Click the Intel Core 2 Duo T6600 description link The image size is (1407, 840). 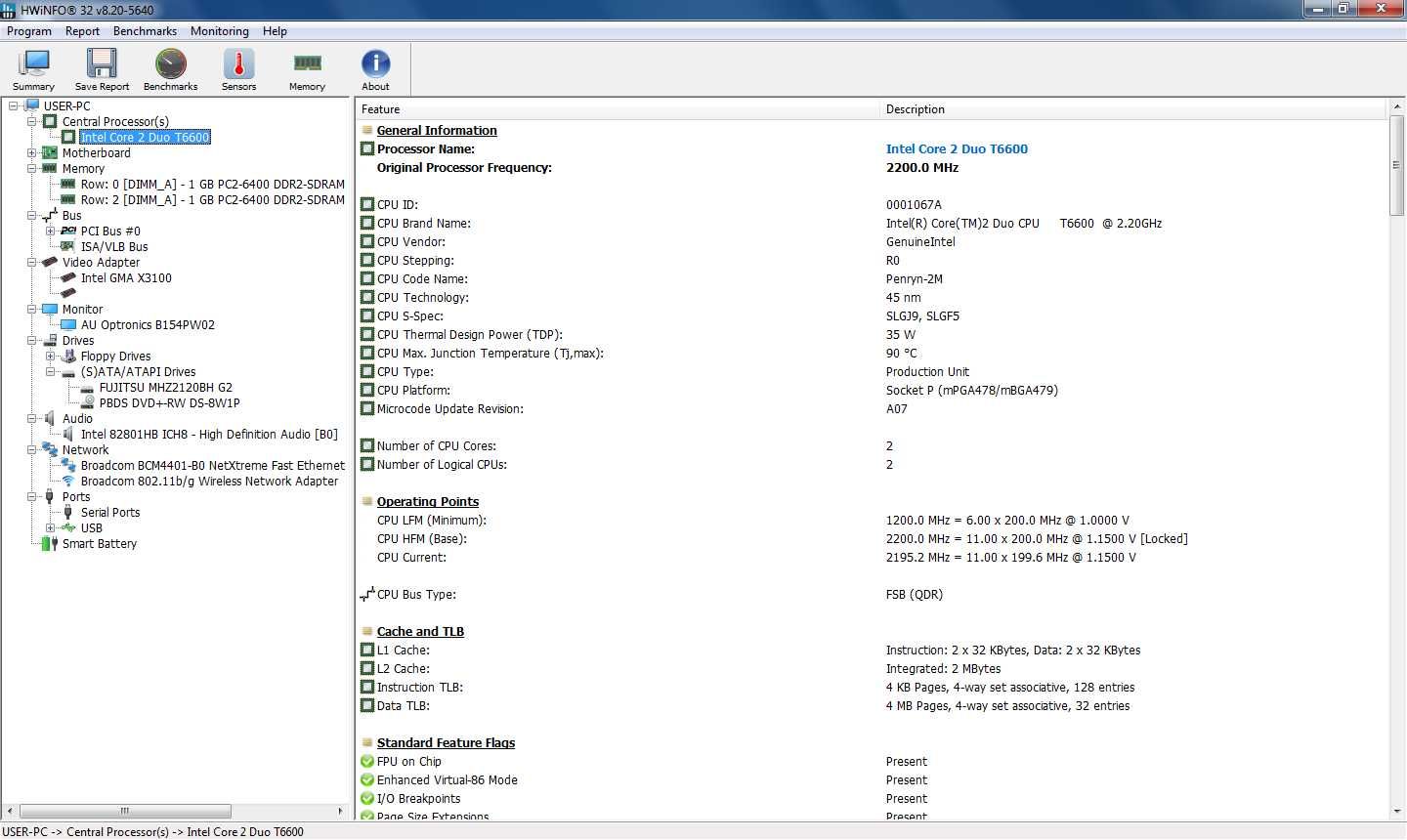click(957, 148)
